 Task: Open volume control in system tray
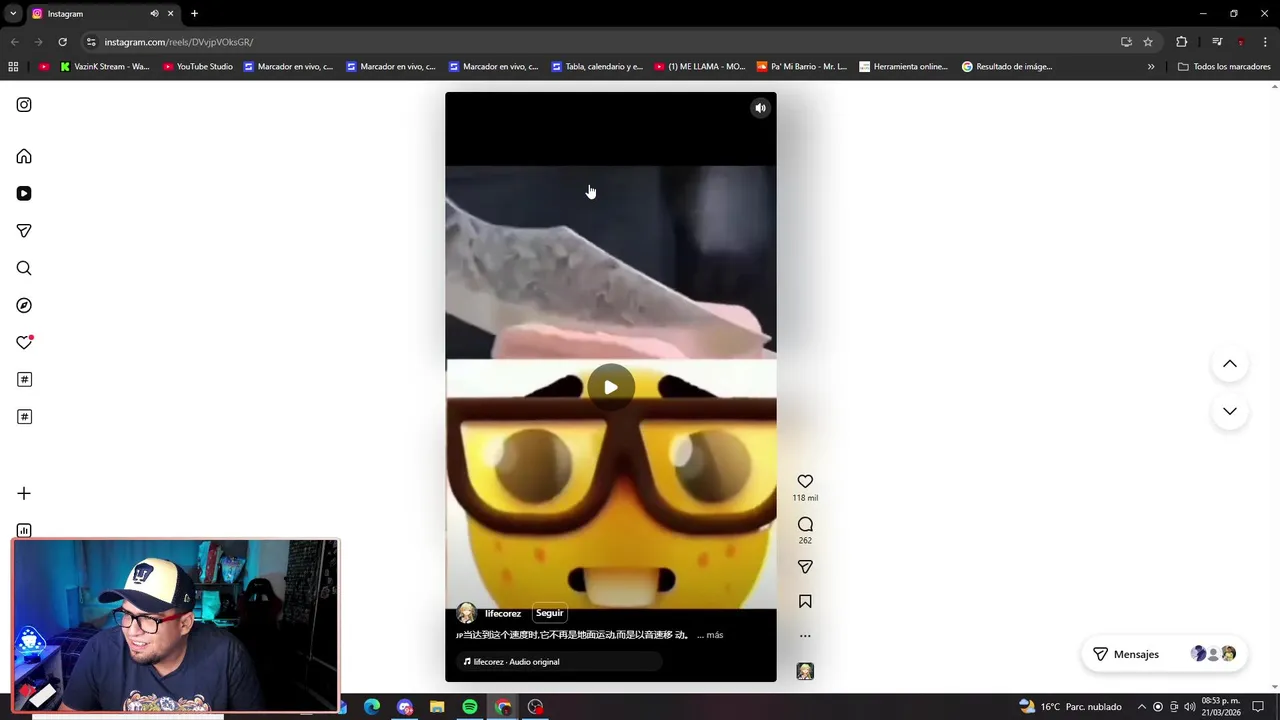[1190, 707]
